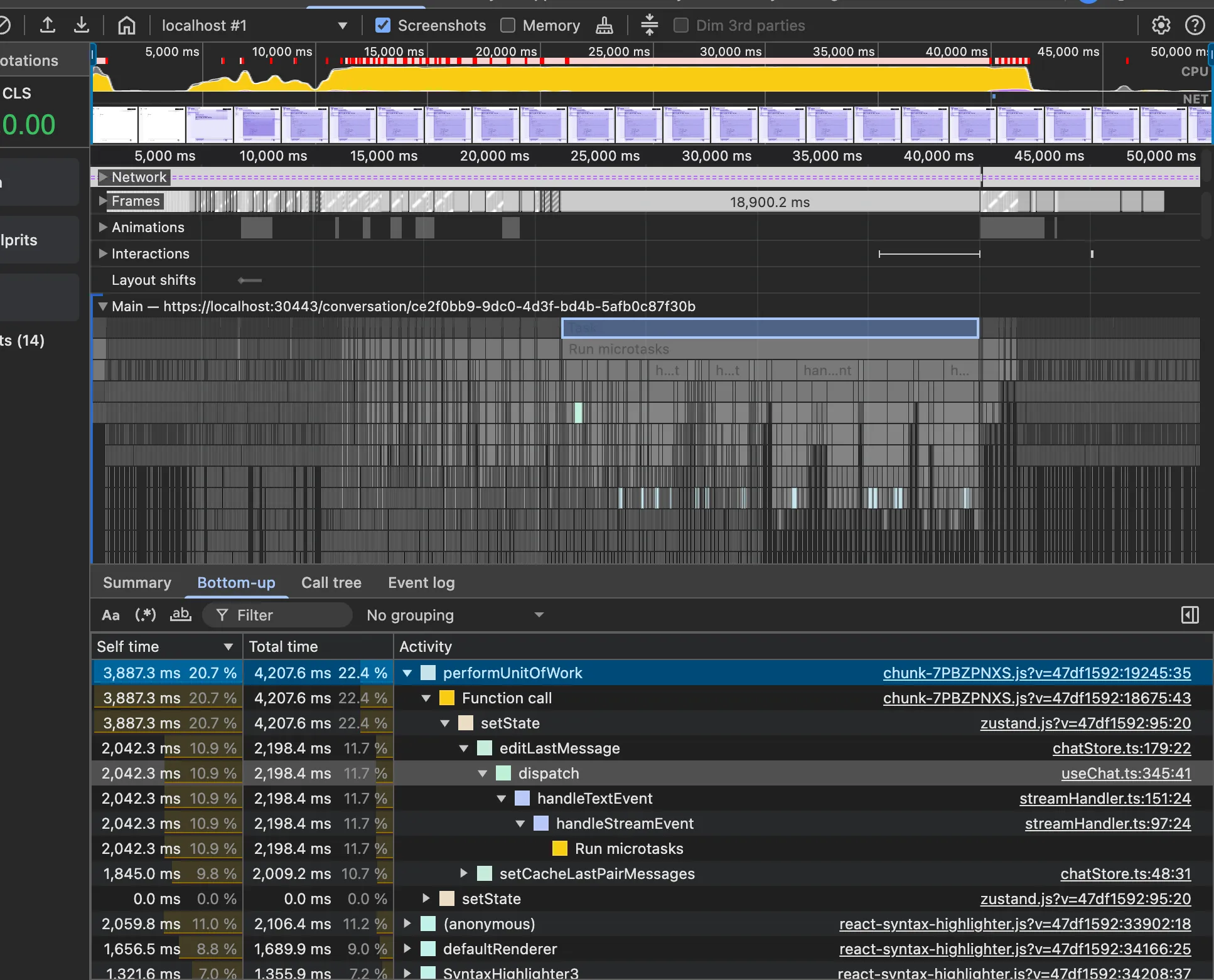Open capture settings gear icon
Viewport: 1214px width, 980px height.
(x=1161, y=25)
